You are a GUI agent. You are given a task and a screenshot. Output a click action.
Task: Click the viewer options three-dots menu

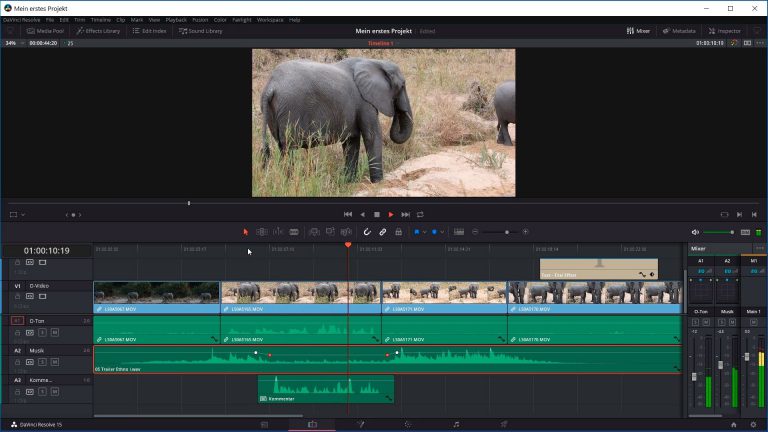760,43
